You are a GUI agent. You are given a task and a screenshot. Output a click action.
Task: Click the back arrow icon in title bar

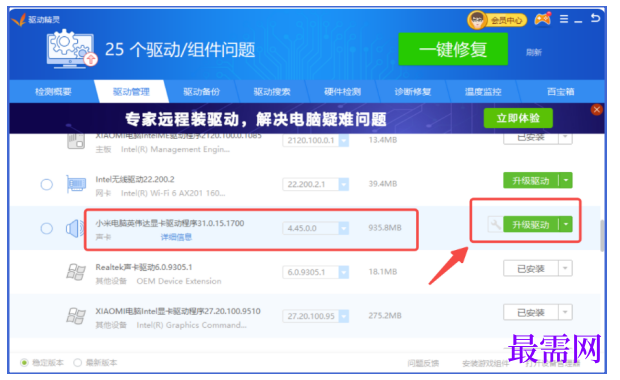pos(595,18)
